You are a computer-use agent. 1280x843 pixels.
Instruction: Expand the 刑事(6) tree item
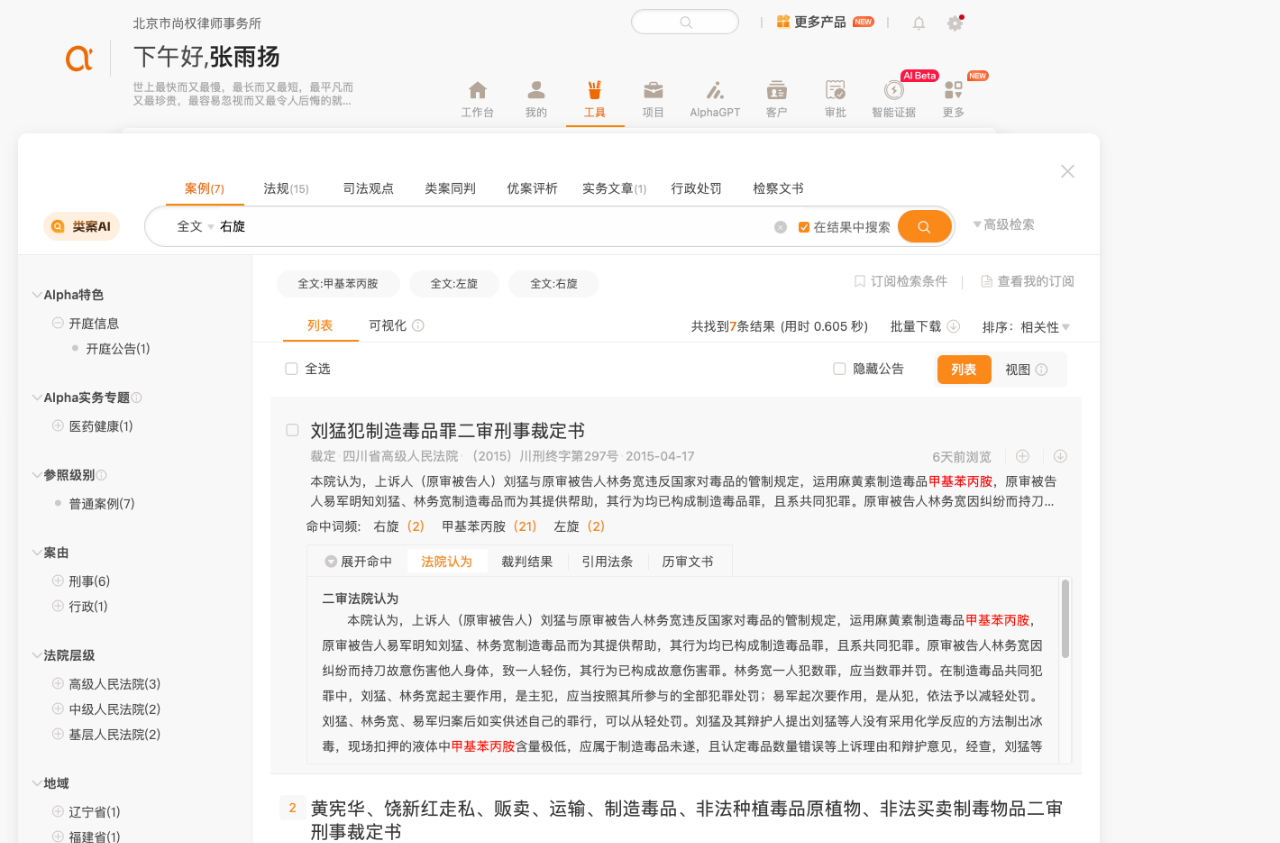click(x=58, y=581)
